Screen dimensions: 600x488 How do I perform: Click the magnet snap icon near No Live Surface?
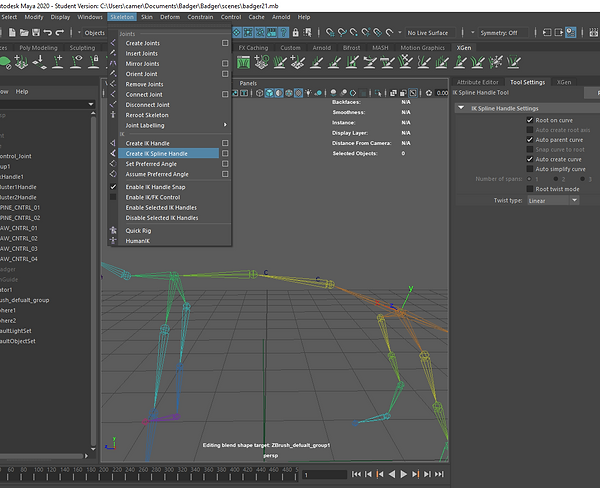click(x=390, y=33)
